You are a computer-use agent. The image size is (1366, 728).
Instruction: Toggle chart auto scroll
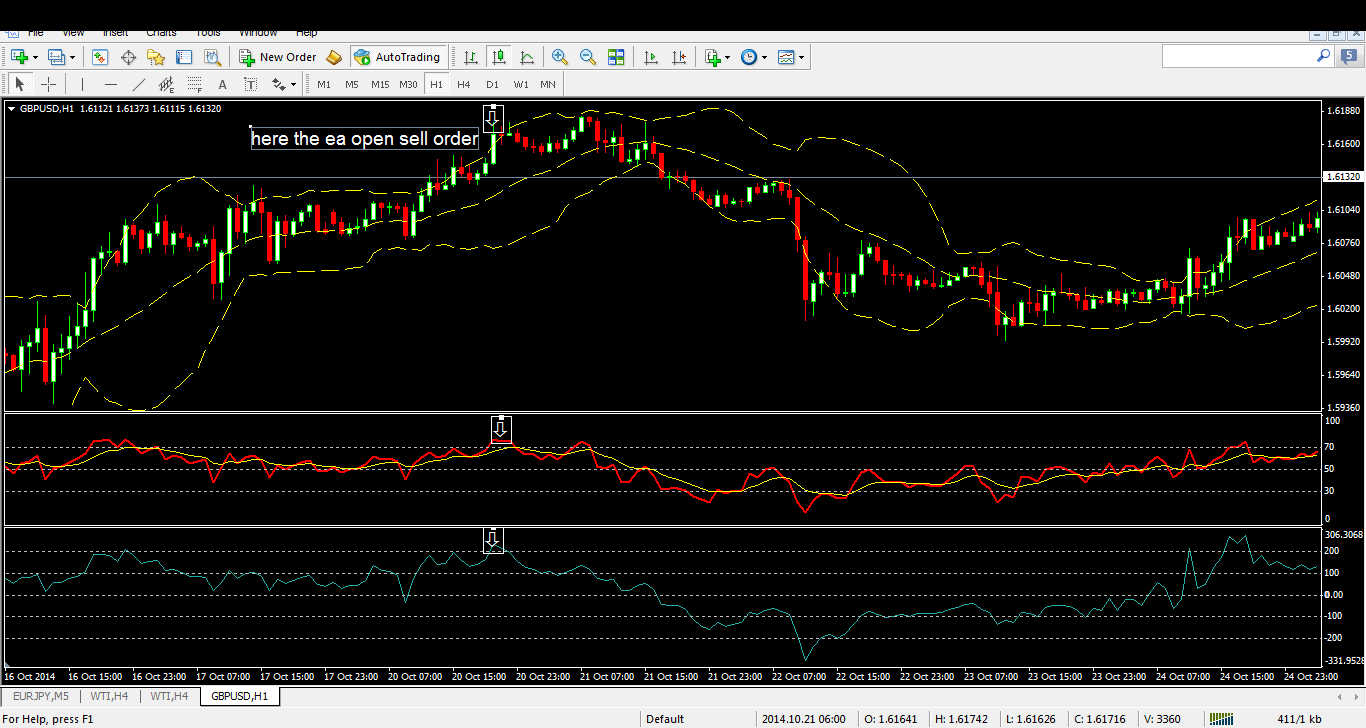[651, 57]
